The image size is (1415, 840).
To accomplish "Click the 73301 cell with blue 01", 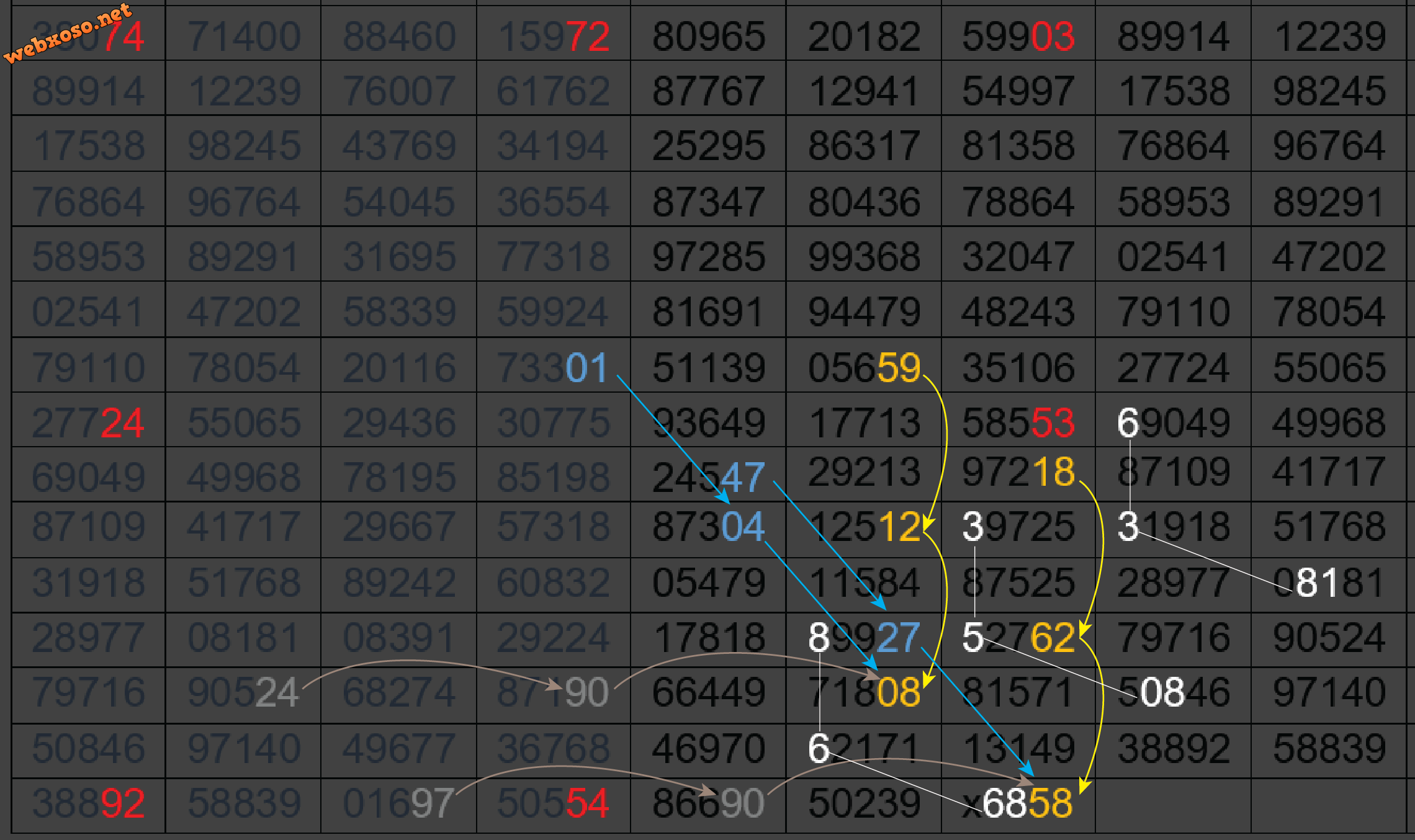I will [552, 367].
